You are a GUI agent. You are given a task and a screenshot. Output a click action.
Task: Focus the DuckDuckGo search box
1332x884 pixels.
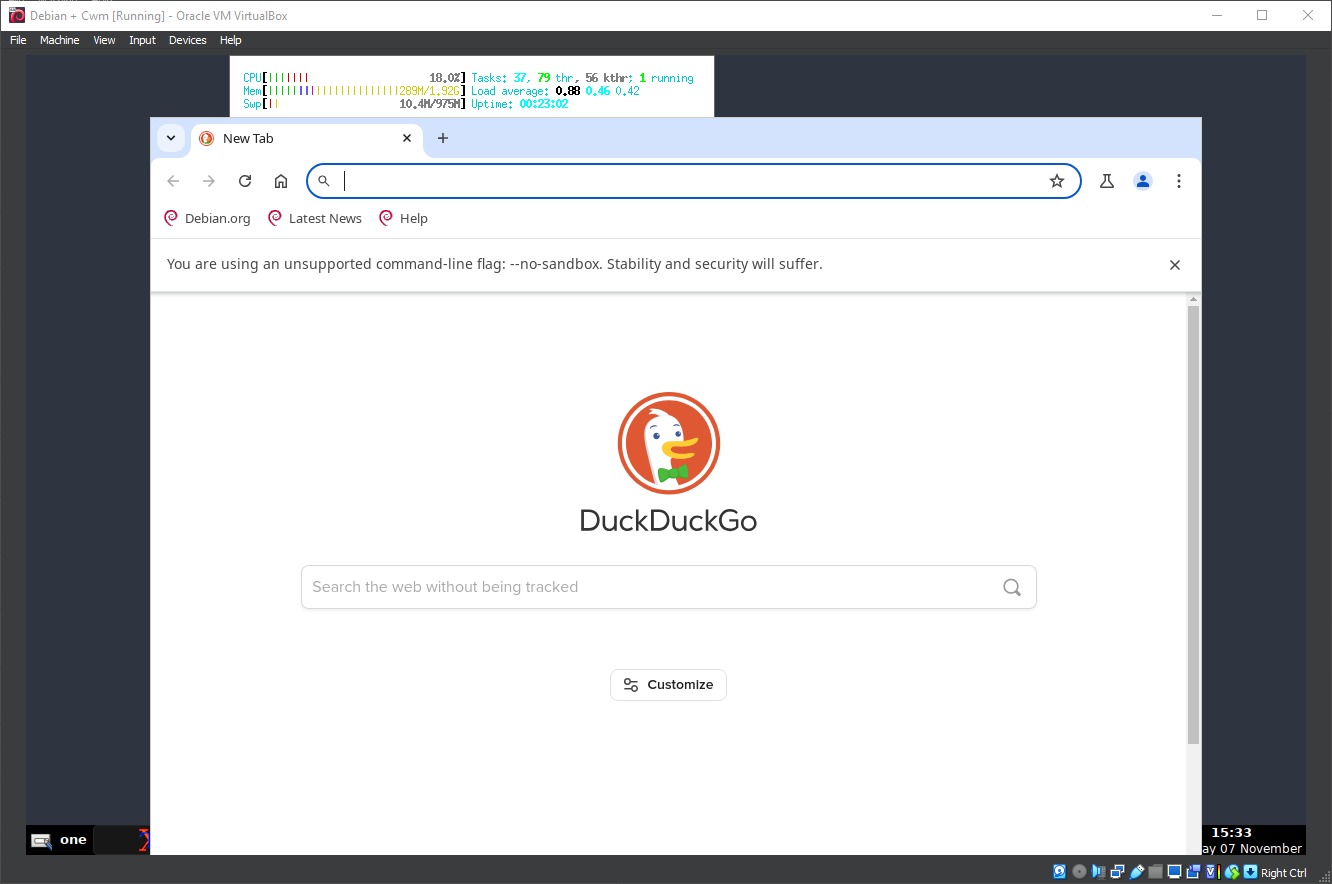[650, 587]
